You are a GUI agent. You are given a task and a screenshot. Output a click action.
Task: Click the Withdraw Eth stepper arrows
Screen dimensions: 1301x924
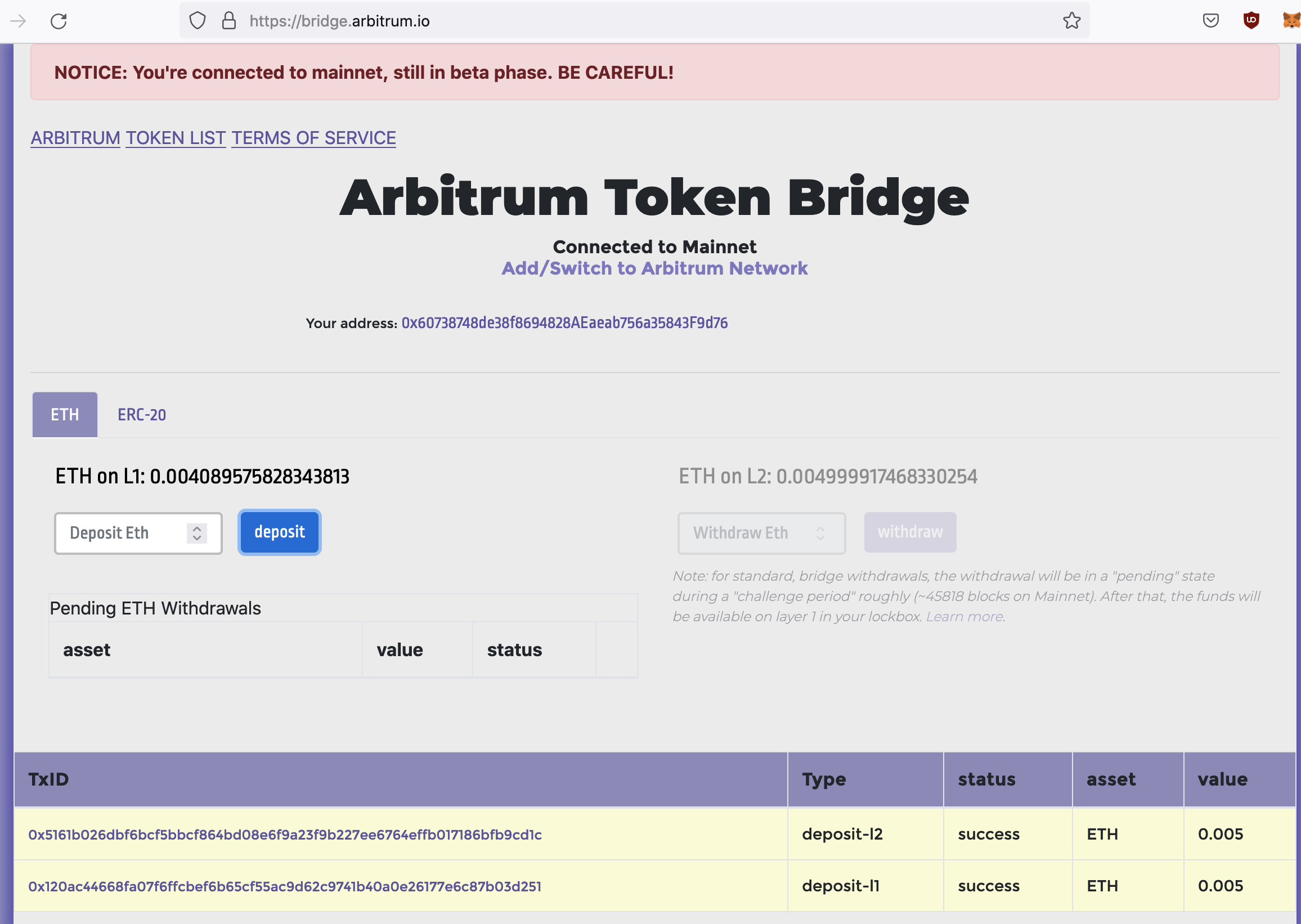820,533
